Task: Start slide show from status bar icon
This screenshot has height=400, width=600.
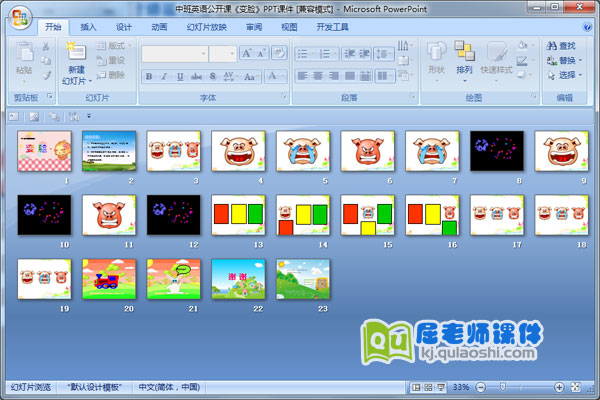Action: [441, 387]
